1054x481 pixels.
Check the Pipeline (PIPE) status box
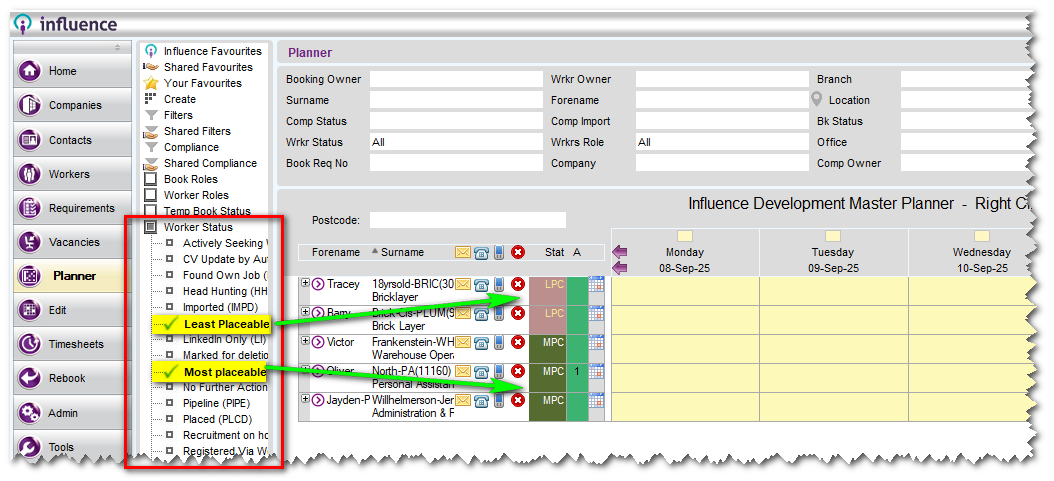pos(170,403)
